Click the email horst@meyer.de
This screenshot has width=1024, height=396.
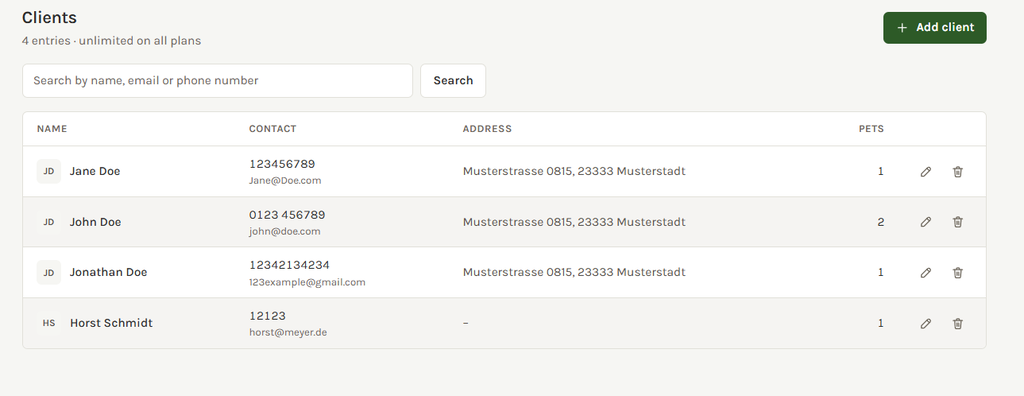tap(288, 333)
